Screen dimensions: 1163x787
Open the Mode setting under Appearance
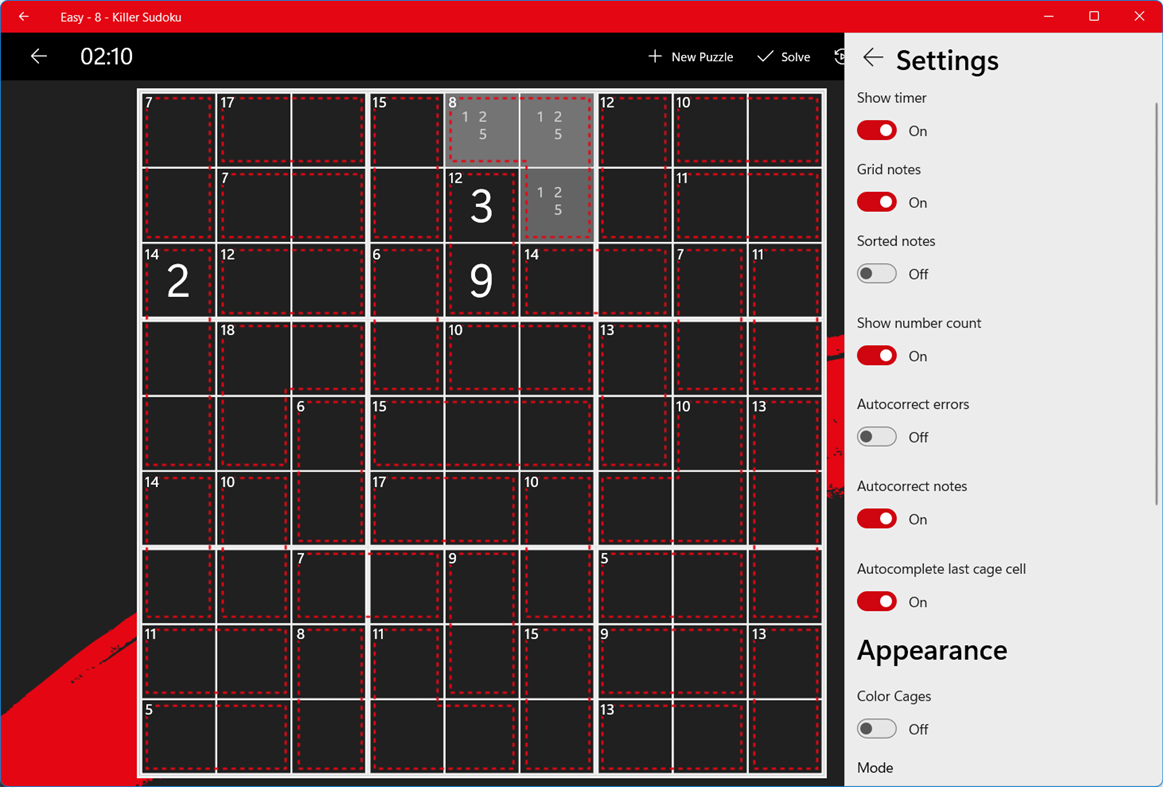(875, 768)
